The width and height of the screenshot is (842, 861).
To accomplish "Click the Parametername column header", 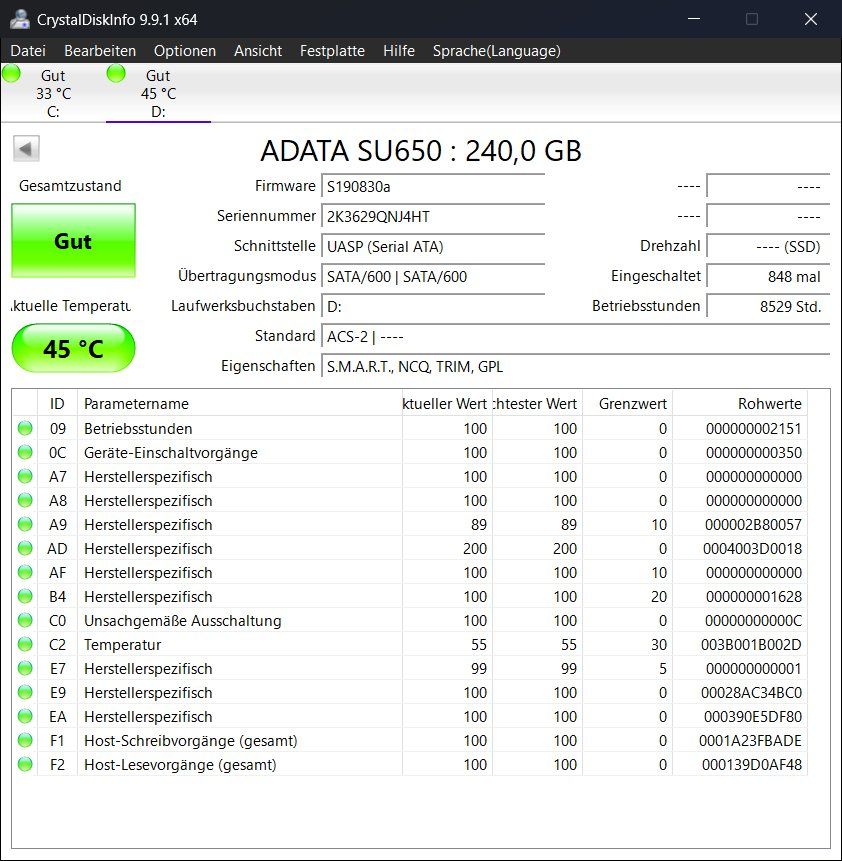I will point(239,404).
